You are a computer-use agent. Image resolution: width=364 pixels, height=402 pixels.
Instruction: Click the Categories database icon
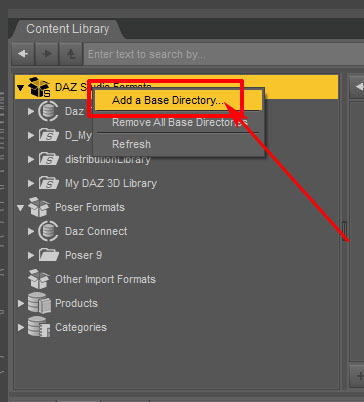39,327
